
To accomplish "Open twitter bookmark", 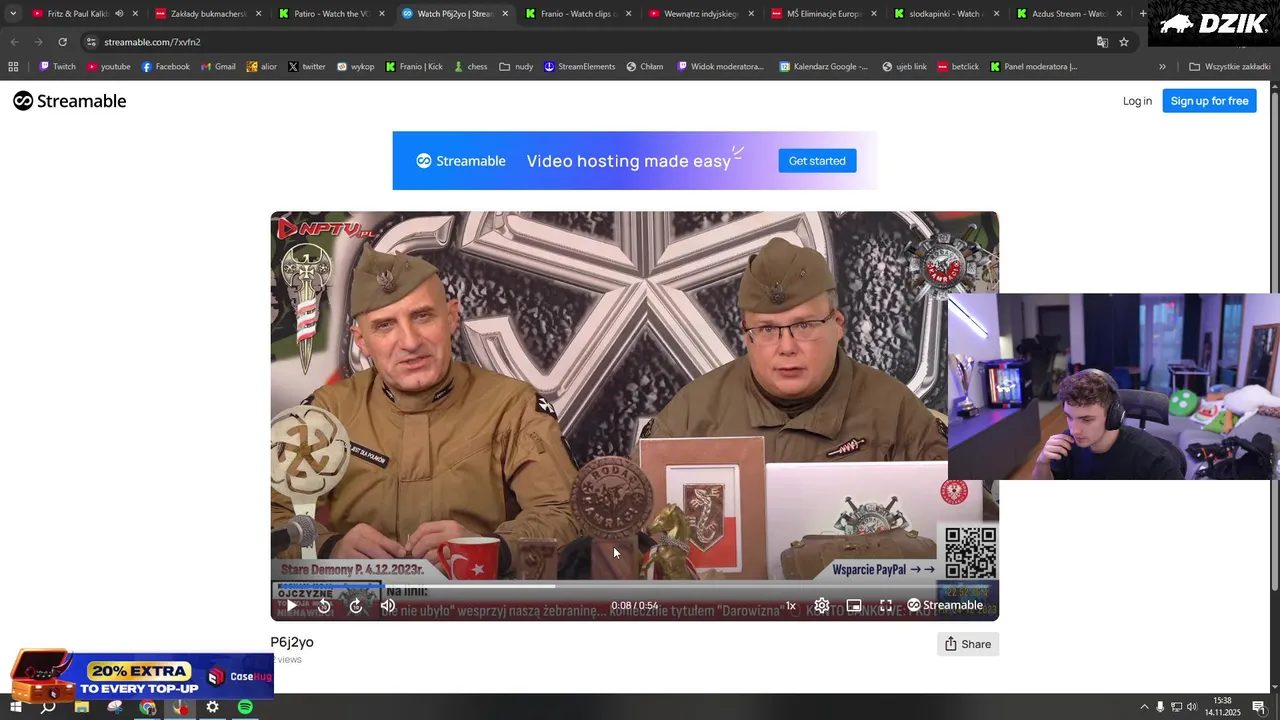I will 306,67.
